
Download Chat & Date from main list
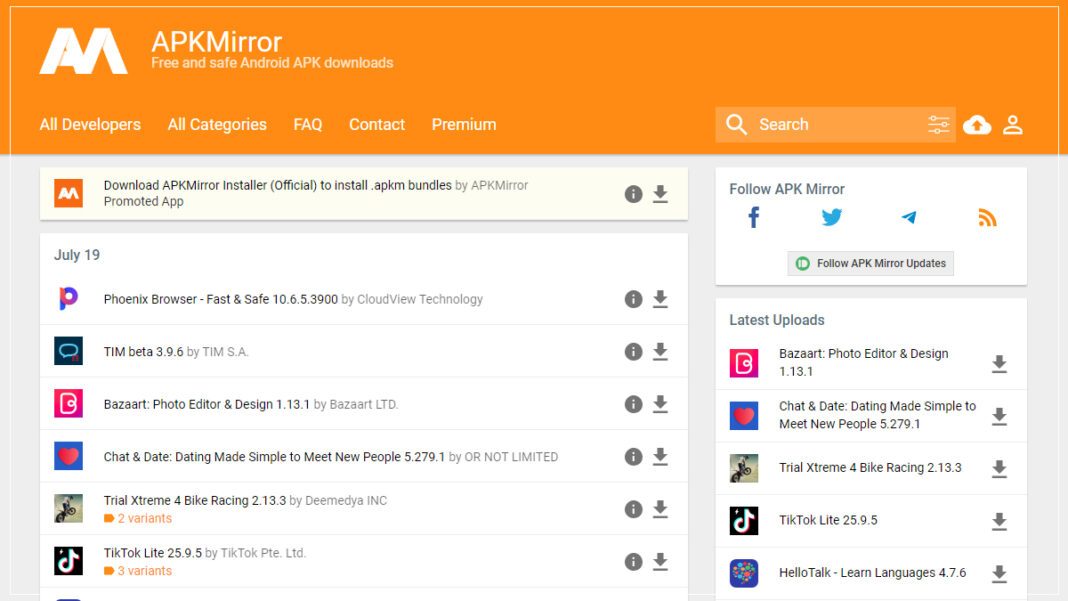(660, 457)
